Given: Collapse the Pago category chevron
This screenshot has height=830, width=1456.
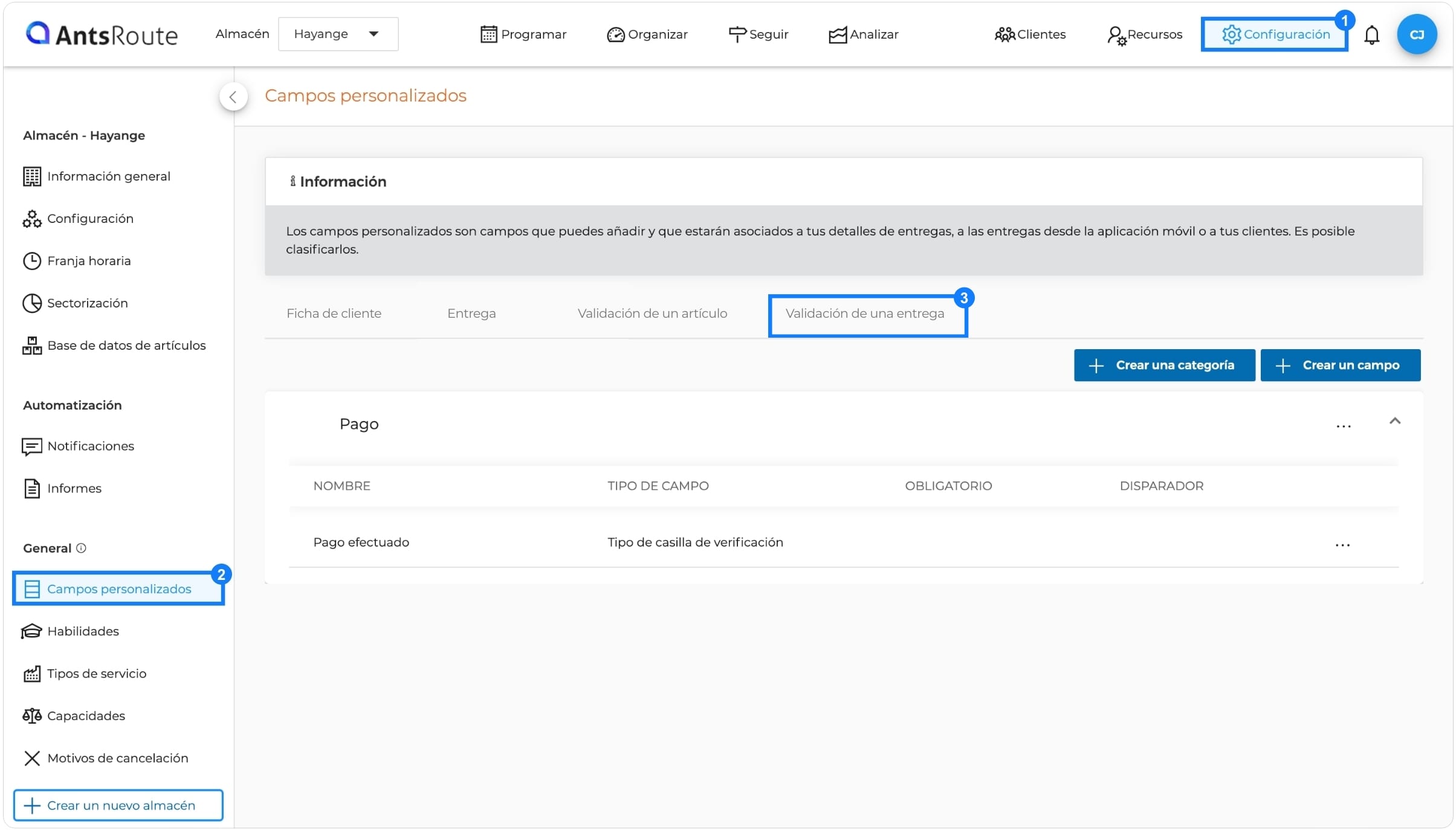Looking at the screenshot, I should point(1394,421).
